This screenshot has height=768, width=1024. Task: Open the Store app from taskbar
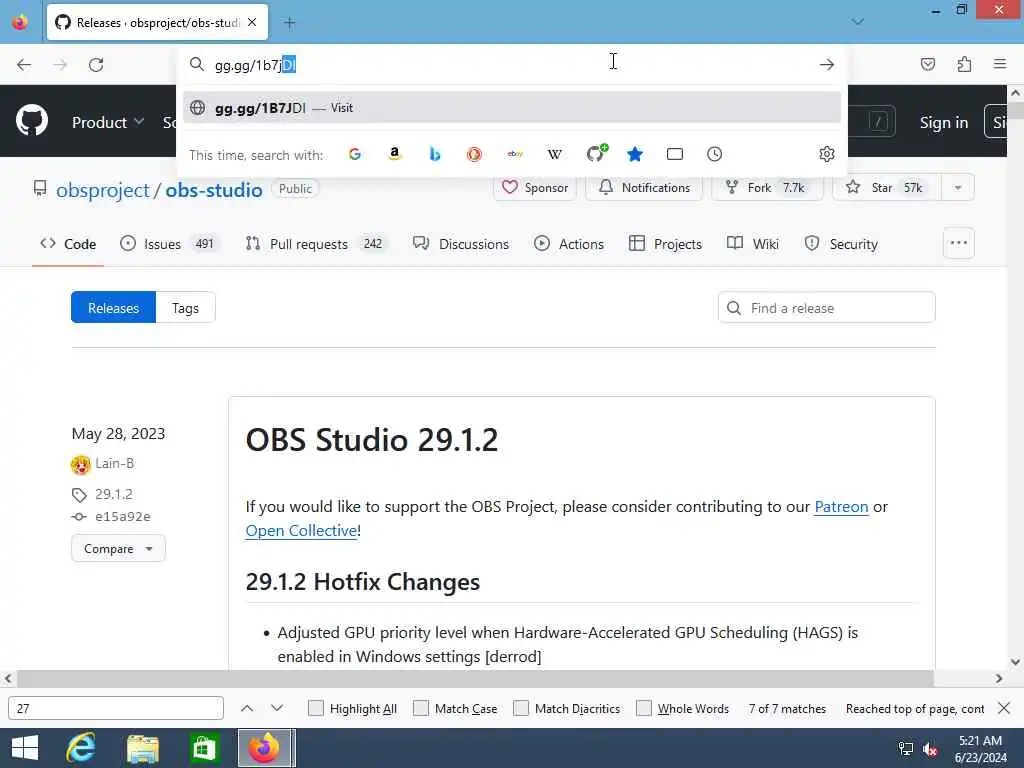(x=204, y=748)
